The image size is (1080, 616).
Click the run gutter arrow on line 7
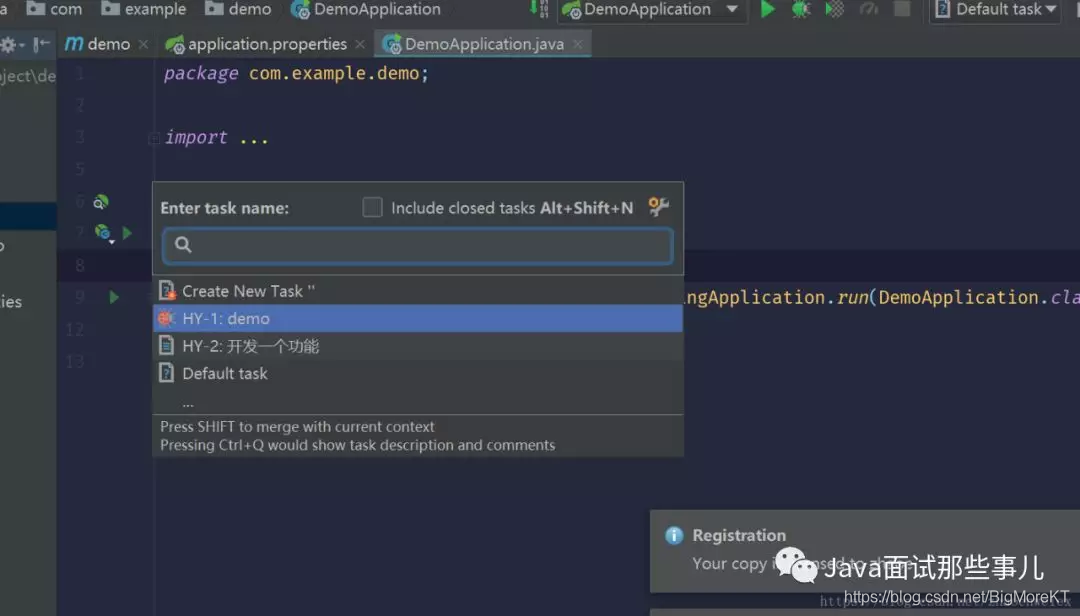(x=127, y=233)
